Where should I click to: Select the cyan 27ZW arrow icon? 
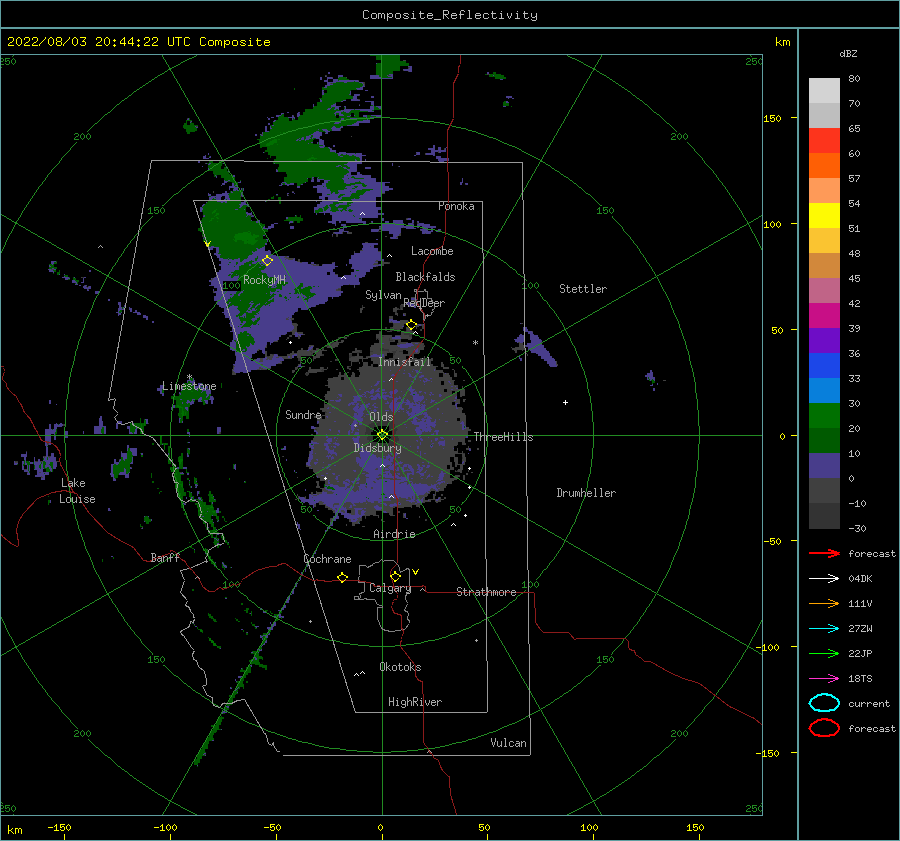pos(824,629)
